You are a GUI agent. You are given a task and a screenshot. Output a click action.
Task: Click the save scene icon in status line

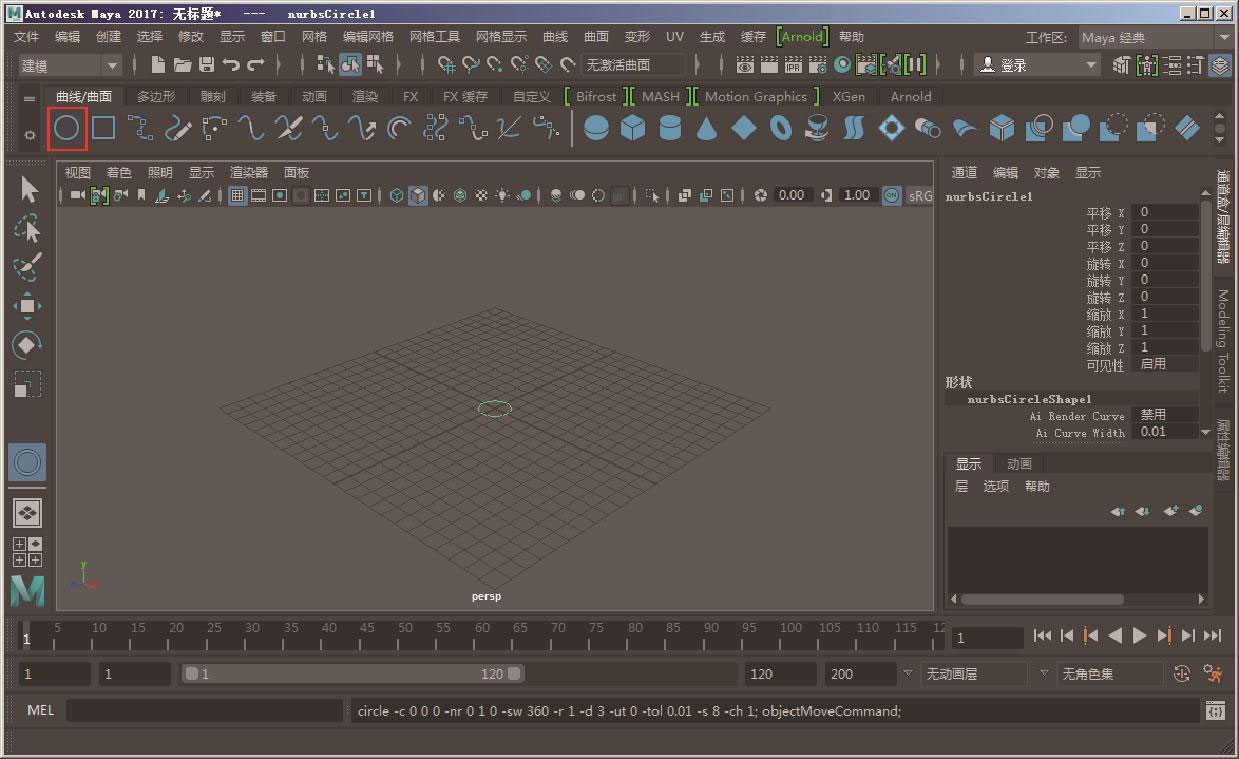206,65
